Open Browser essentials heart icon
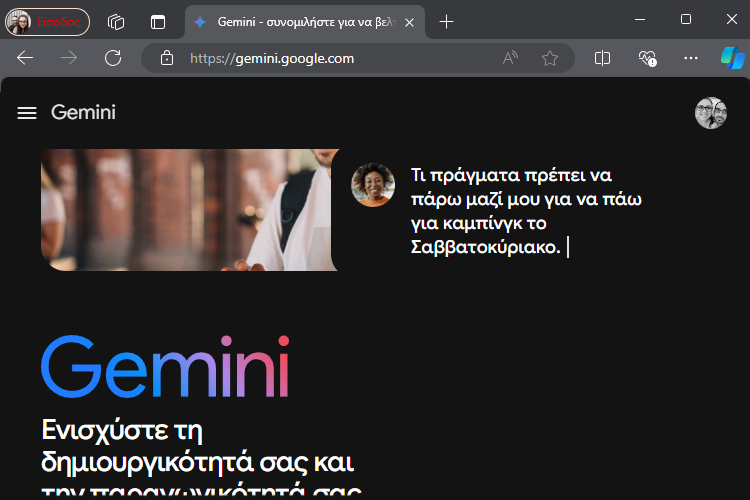This screenshot has height=500, width=750. (x=647, y=58)
